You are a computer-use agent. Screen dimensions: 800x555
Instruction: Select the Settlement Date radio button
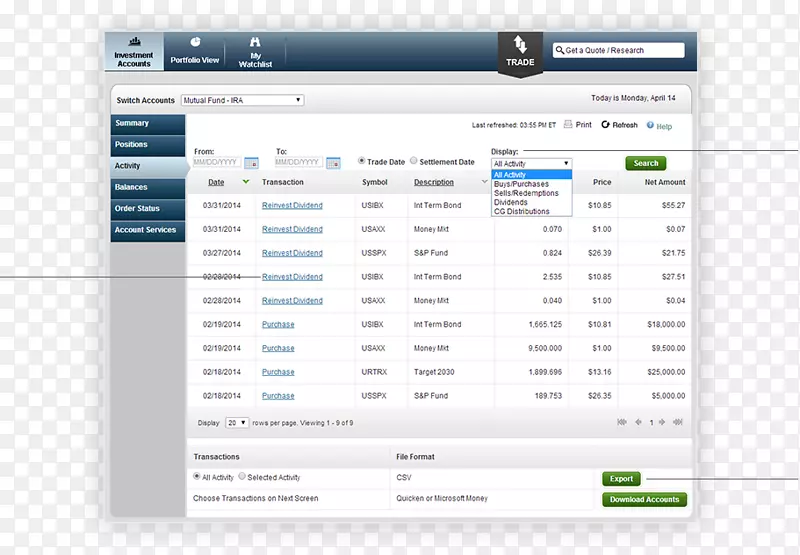tap(414, 162)
